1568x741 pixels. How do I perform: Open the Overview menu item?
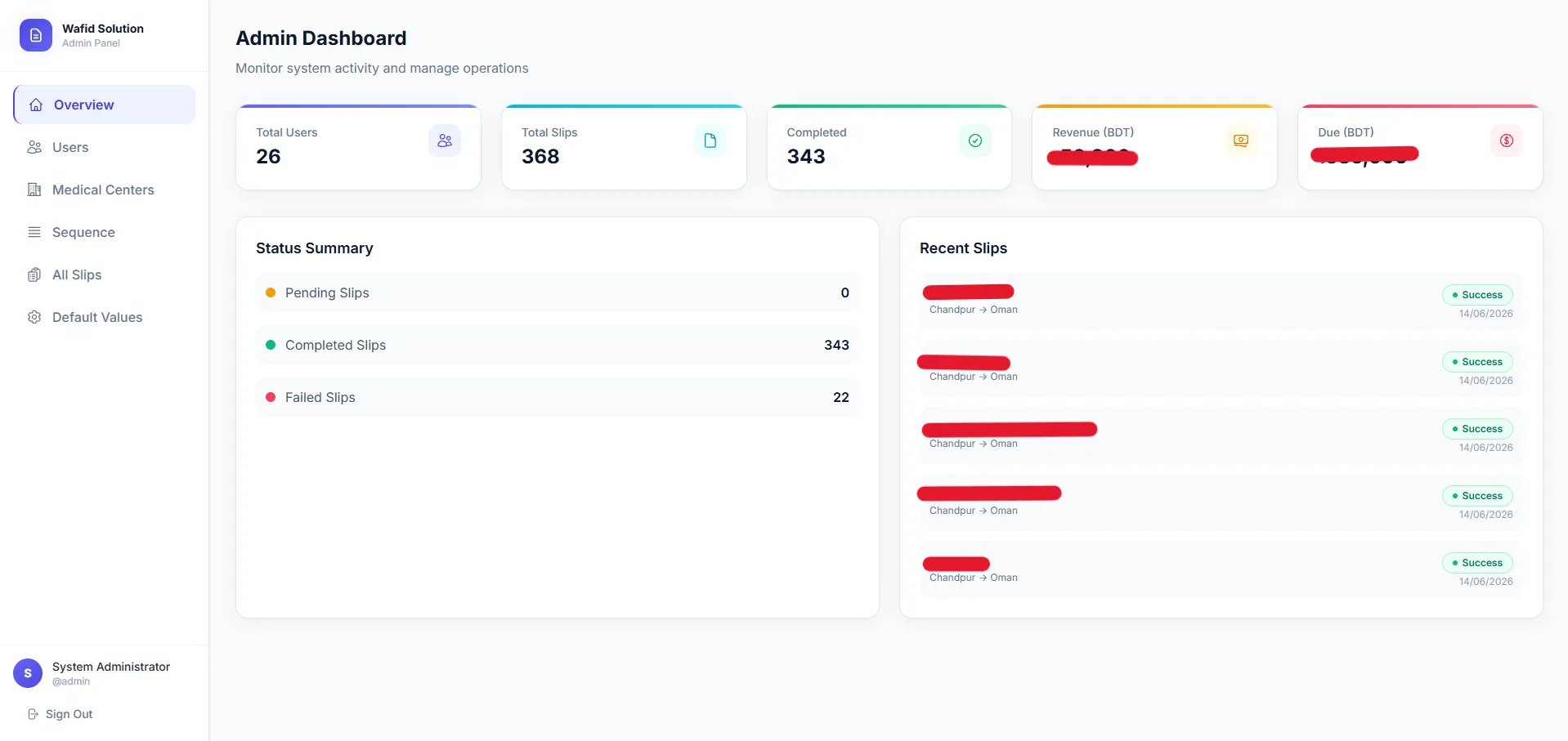105,105
